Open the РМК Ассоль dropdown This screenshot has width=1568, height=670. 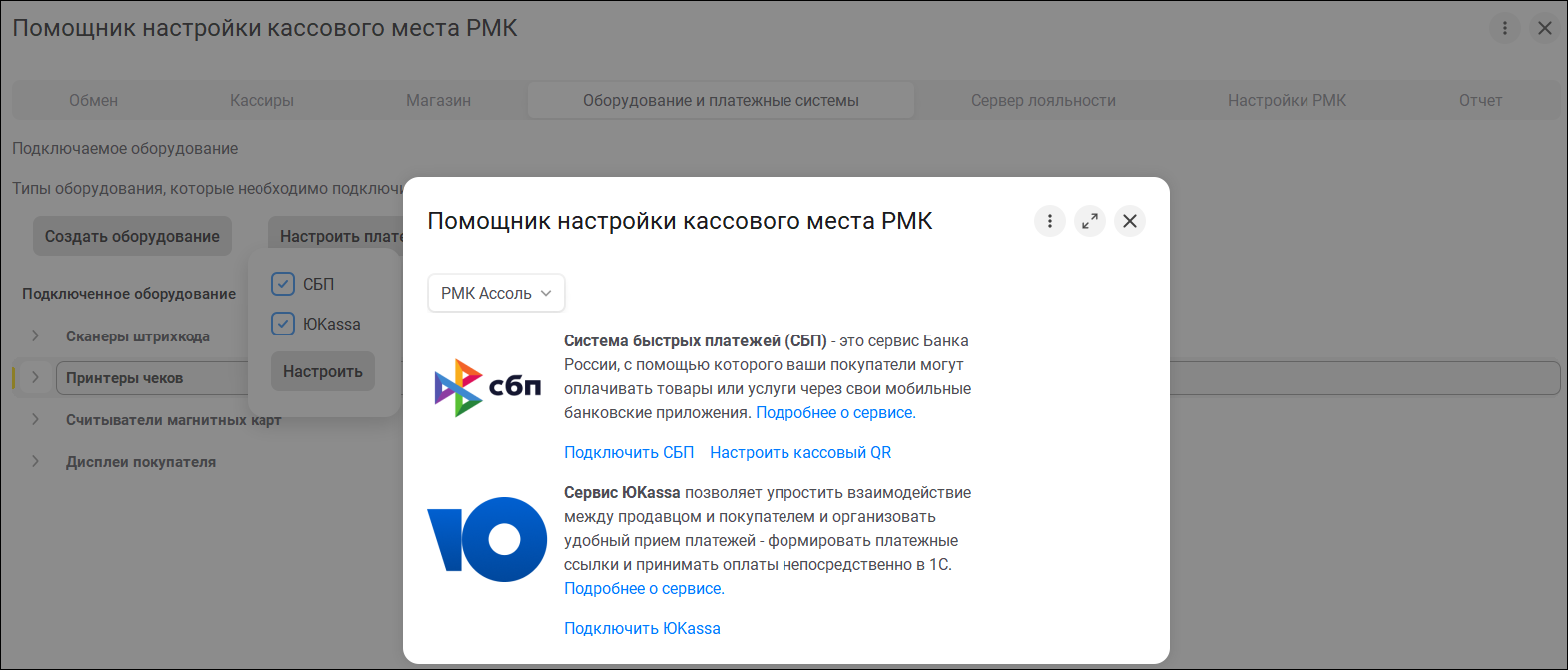[496, 293]
